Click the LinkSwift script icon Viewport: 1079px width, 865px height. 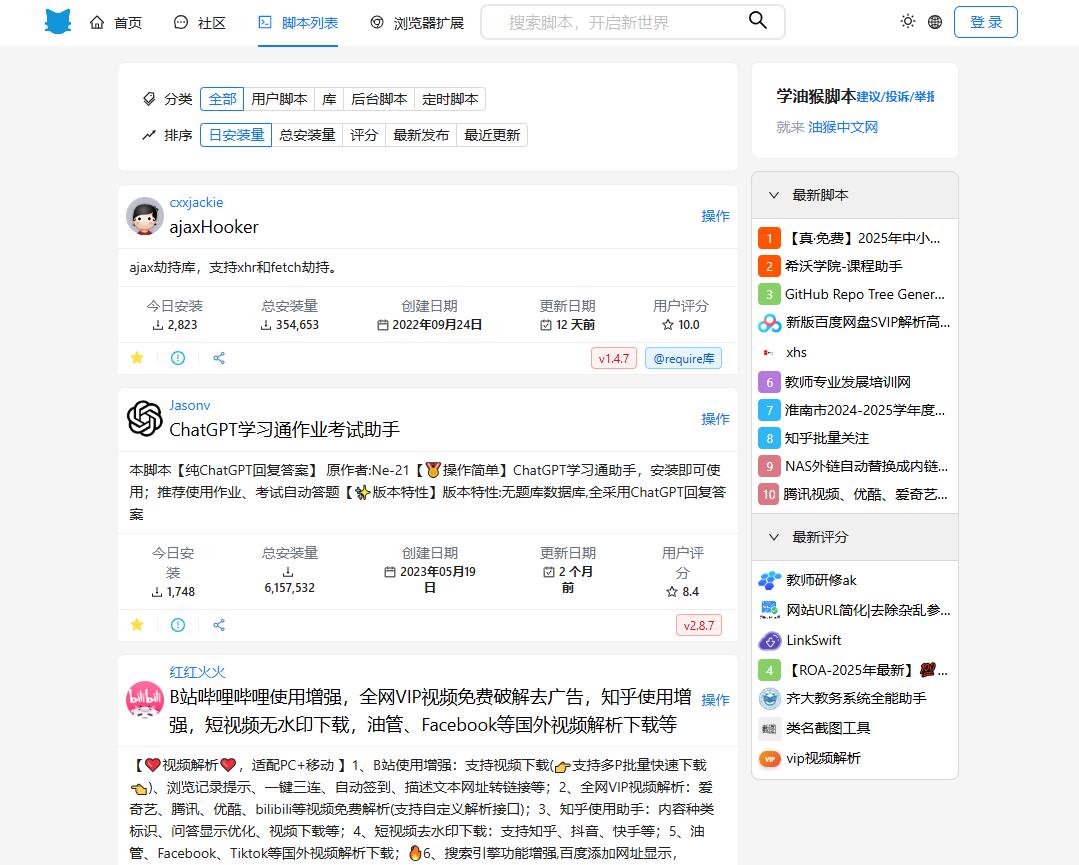(769, 641)
